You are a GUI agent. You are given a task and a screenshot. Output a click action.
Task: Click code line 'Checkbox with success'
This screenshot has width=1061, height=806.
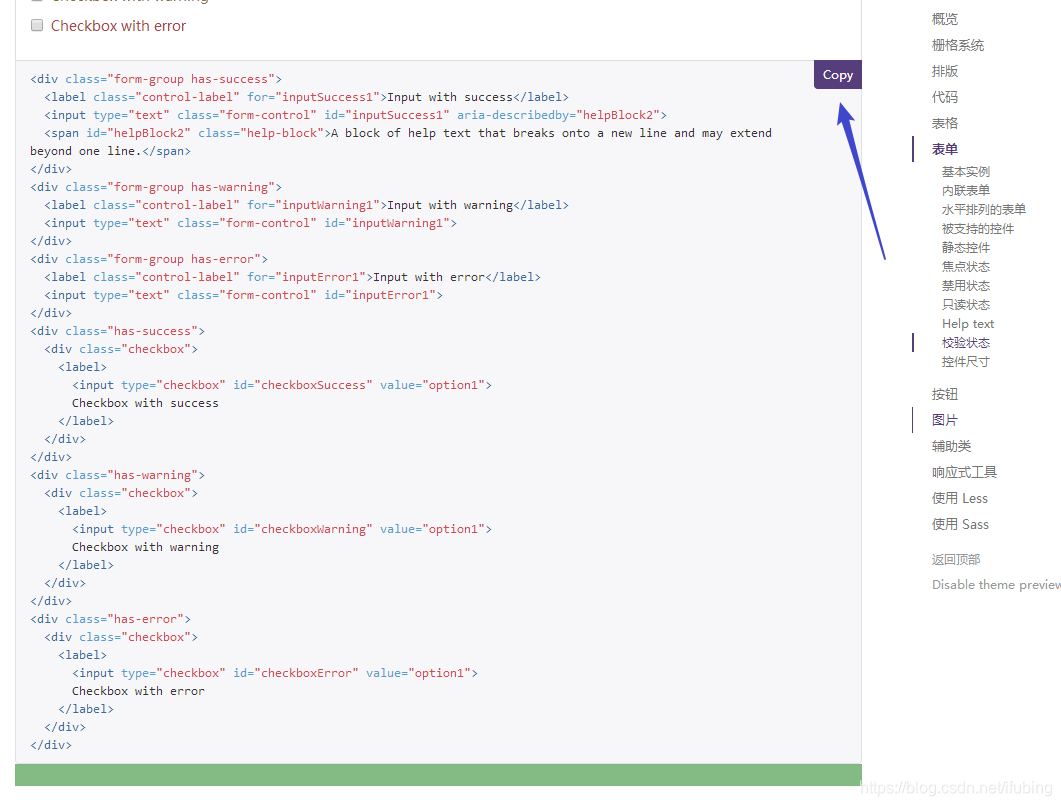145,403
